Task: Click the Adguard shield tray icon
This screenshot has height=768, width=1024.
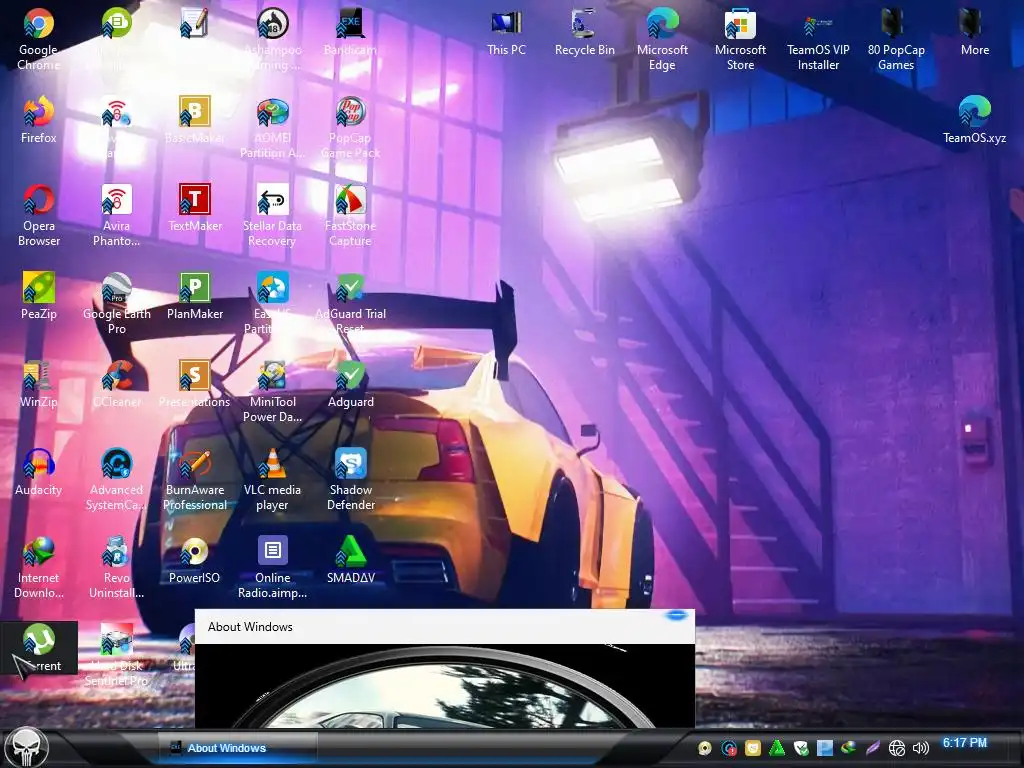Action: [801, 748]
